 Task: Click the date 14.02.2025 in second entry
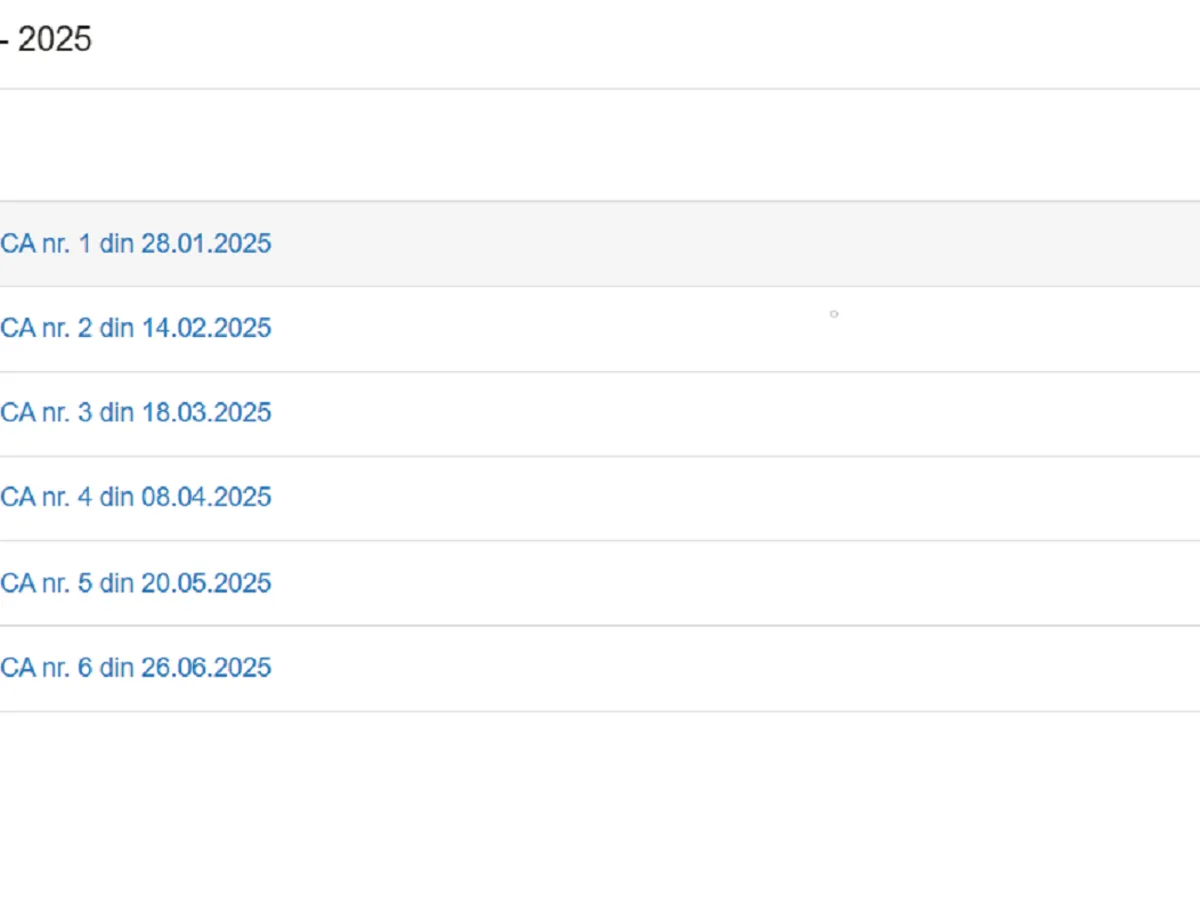pyautogui.click(x=206, y=328)
